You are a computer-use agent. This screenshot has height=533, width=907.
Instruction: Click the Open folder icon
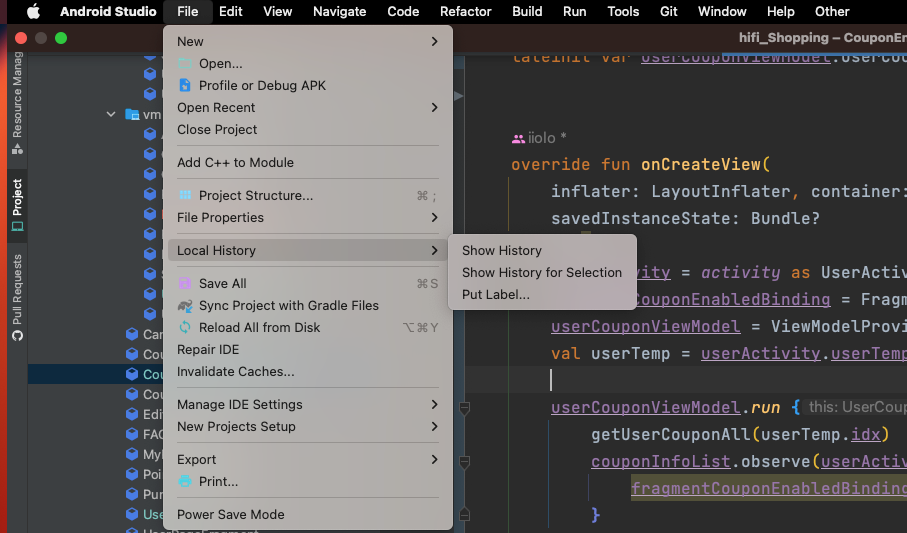tap(185, 64)
